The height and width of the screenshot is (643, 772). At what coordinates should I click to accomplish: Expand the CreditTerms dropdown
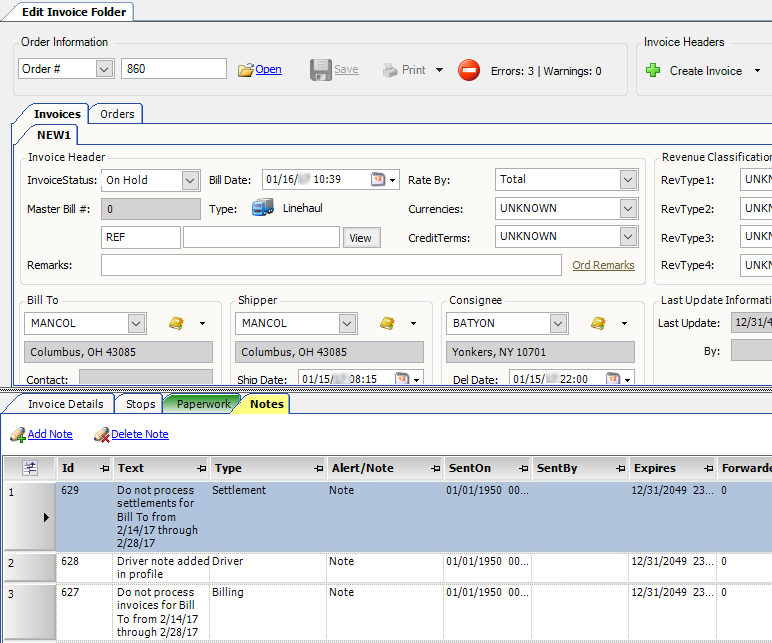coord(628,237)
